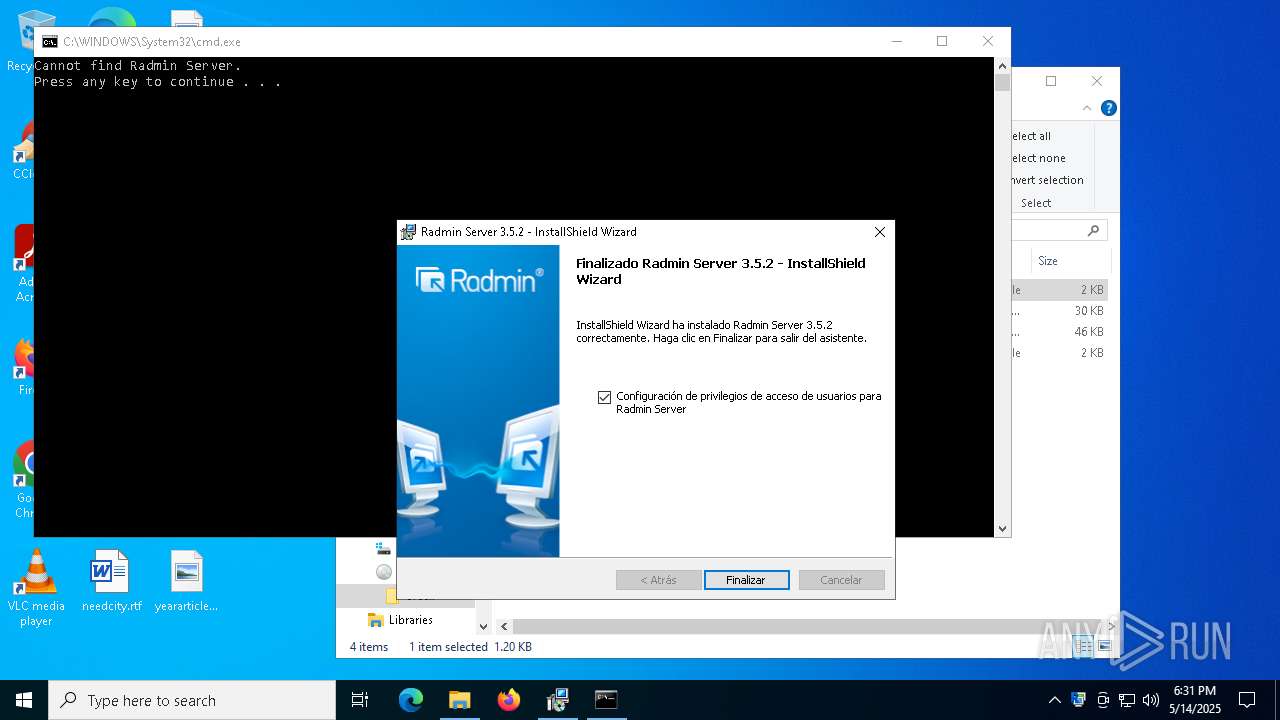This screenshot has height=720, width=1280.
Task: Click the installer icon in the wizard title bar
Action: [x=408, y=232]
